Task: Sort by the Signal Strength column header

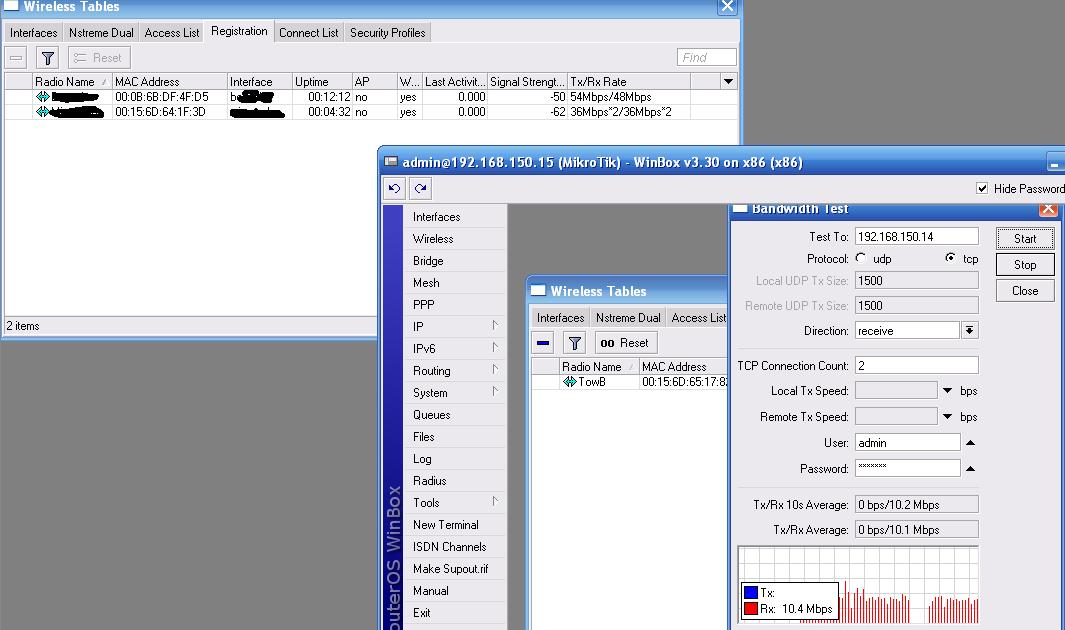Action: pyautogui.click(x=528, y=81)
